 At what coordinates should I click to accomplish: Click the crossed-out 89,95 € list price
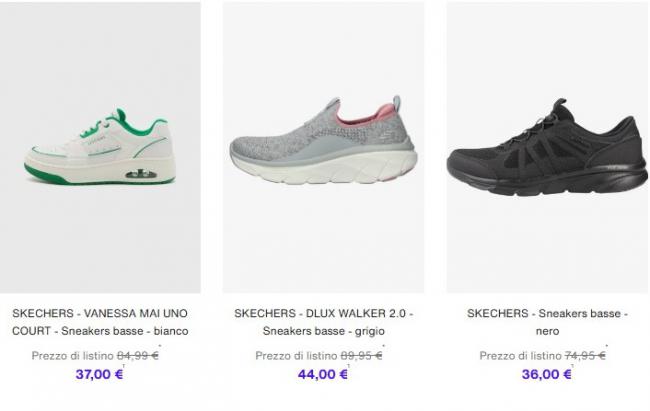pos(361,356)
